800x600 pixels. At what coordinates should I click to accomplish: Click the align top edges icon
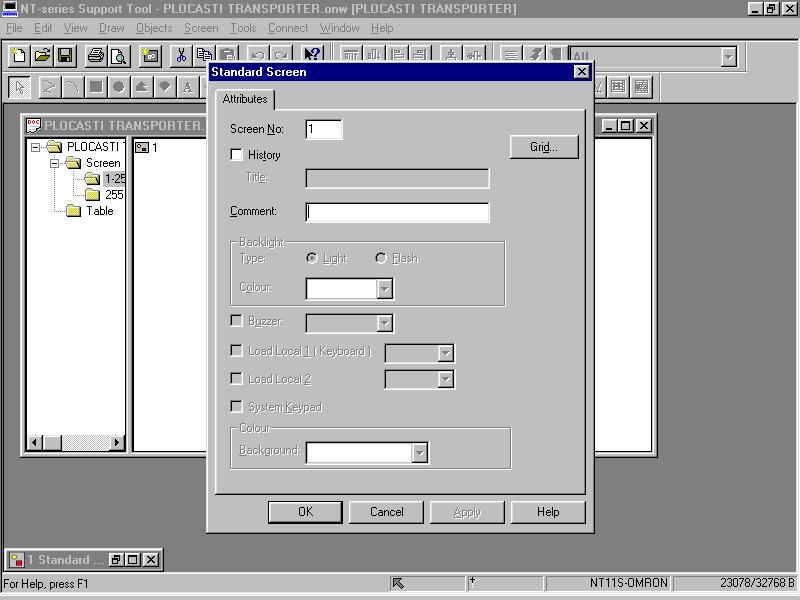point(351,54)
